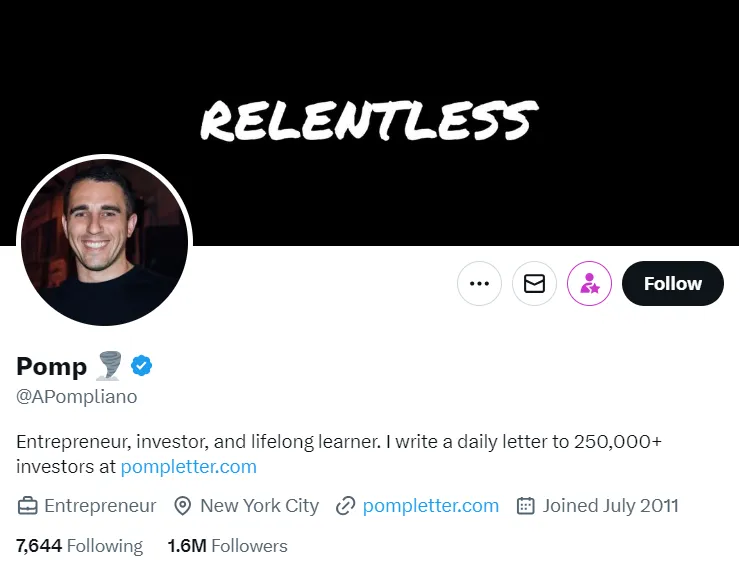Click the chain link icon
Image resolution: width=739 pixels, height=571 pixels.
click(x=345, y=506)
